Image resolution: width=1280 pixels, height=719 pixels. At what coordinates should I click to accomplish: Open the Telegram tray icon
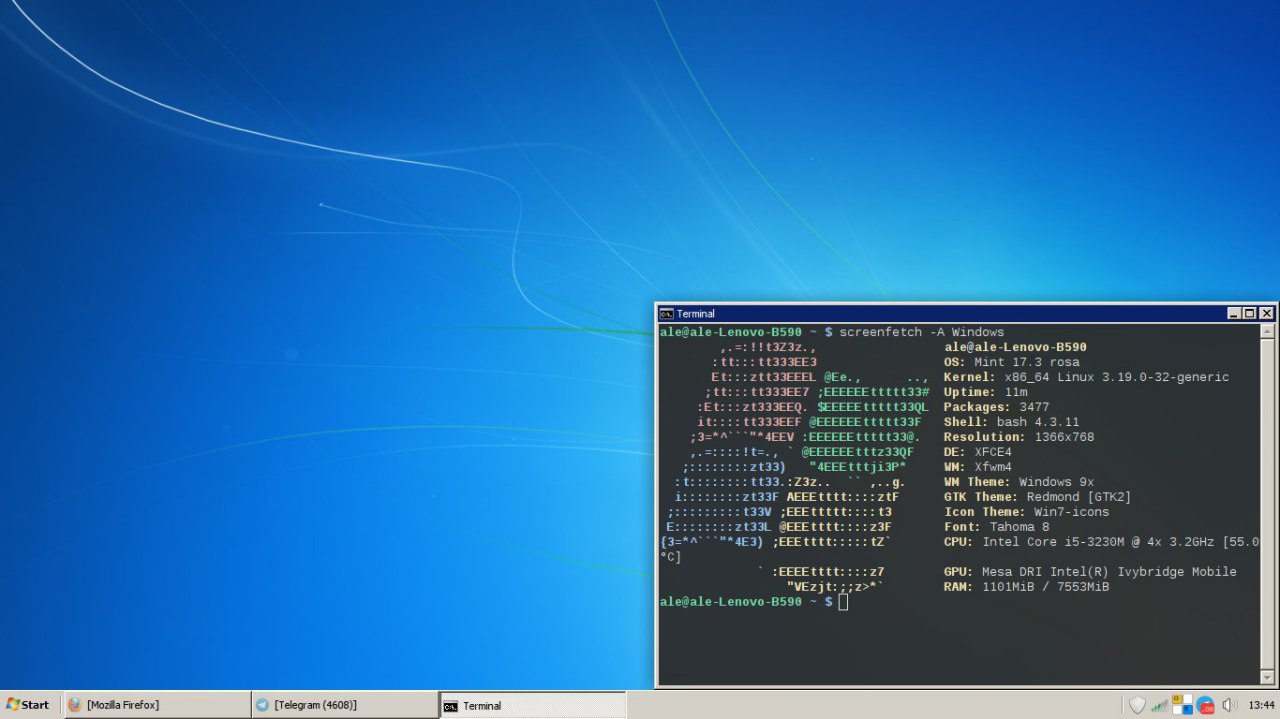[1205, 705]
